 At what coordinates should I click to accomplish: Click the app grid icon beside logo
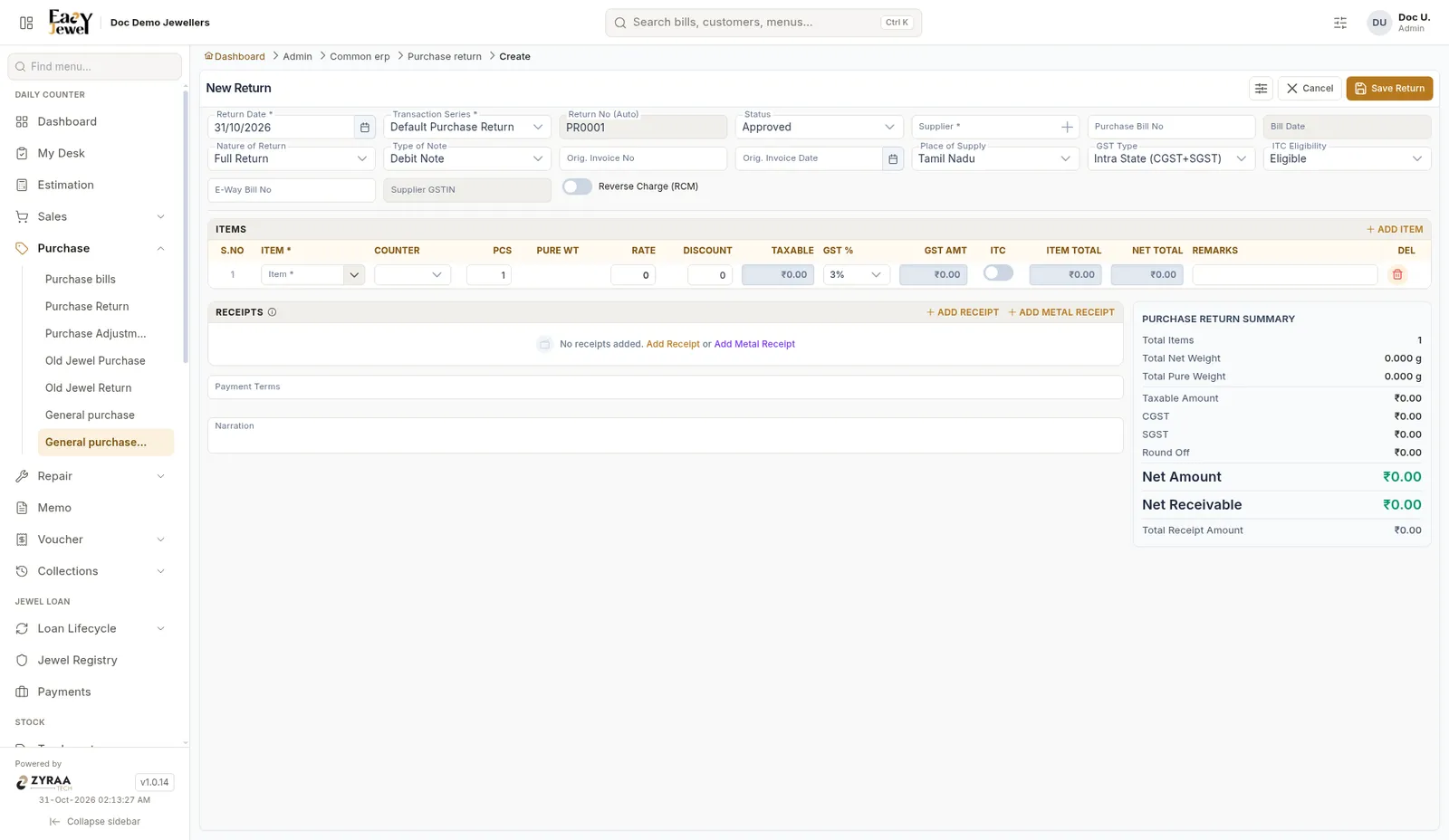26,23
